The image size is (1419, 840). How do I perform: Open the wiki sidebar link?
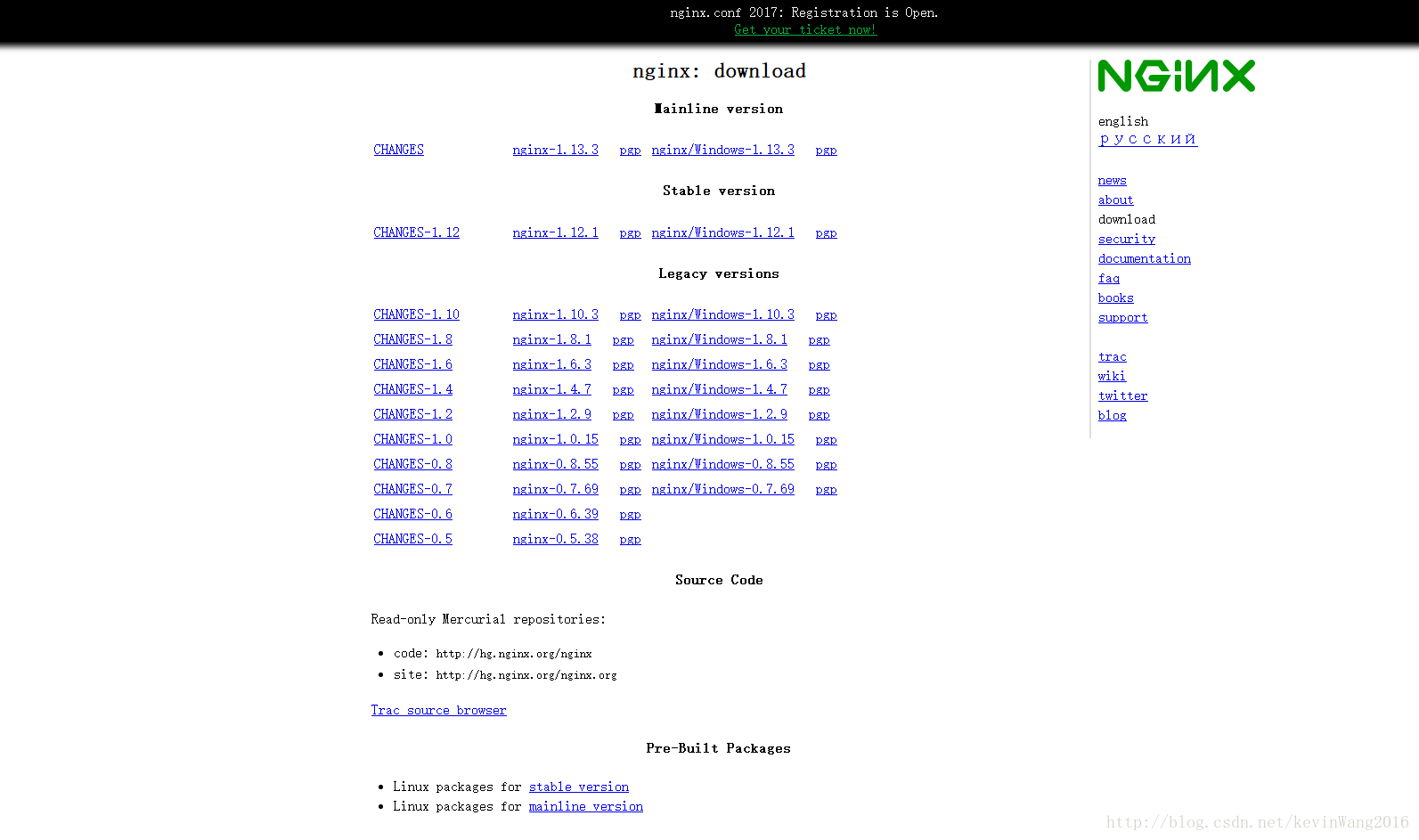pos(1112,376)
